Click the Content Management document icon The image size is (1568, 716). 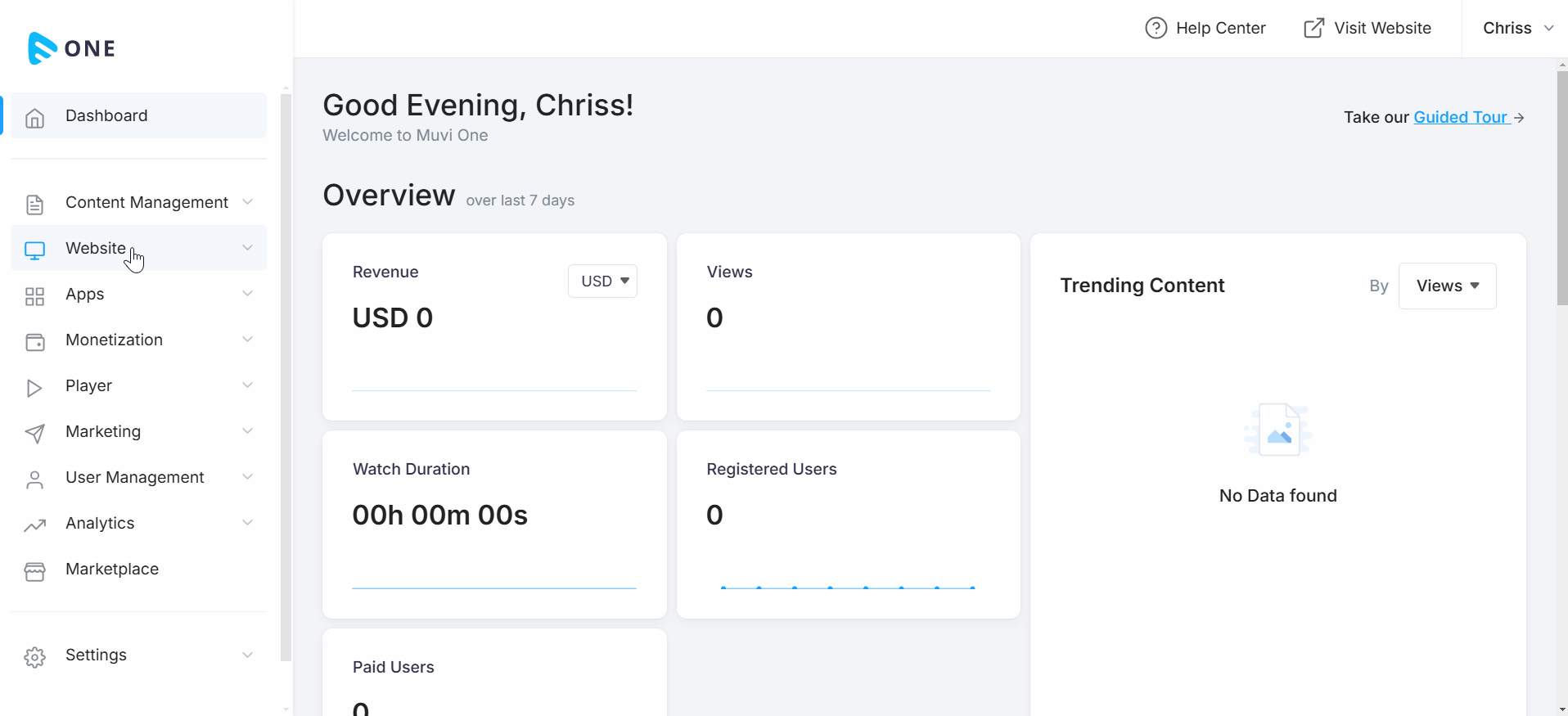coord(34,204)
